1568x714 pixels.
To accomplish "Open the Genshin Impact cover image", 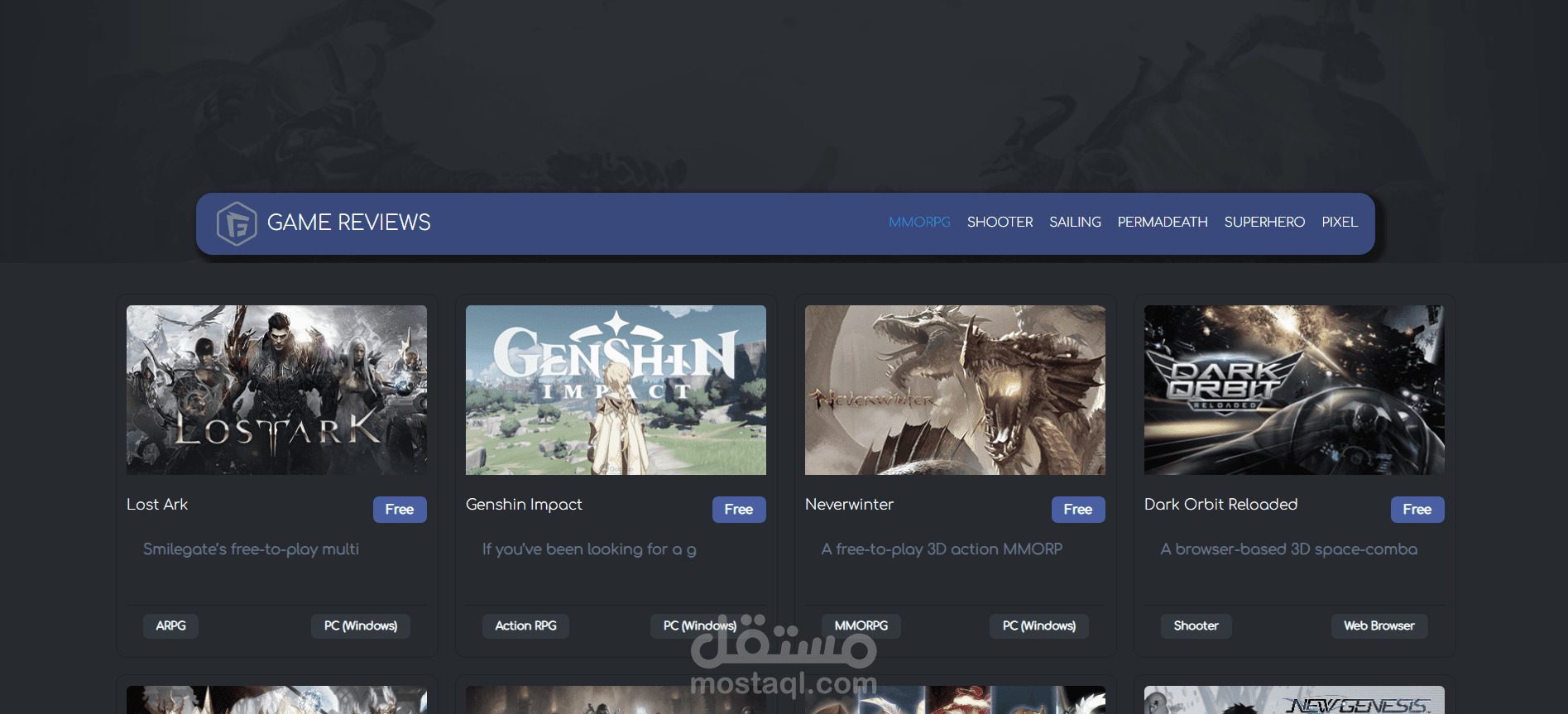I will point(616,390).
